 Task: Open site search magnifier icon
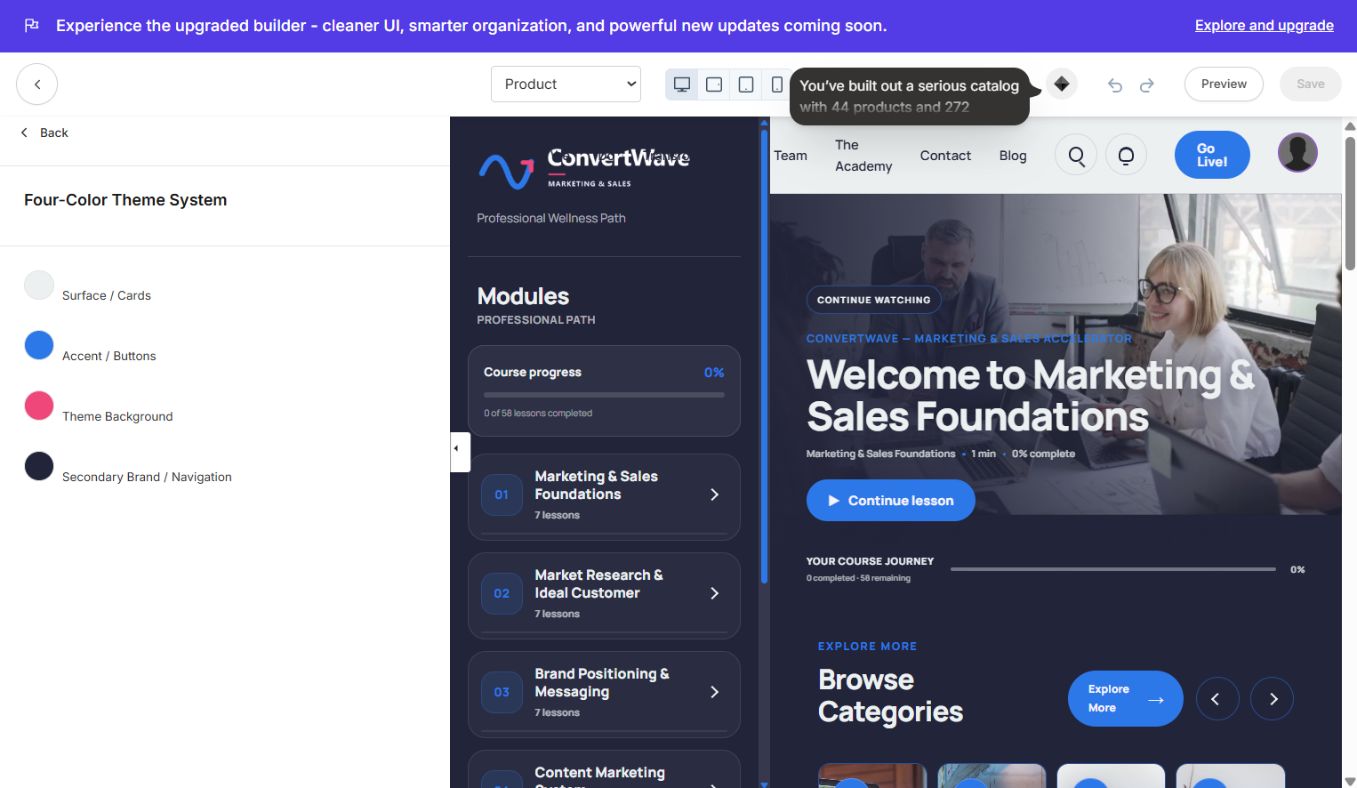(x=1076, y=155)
